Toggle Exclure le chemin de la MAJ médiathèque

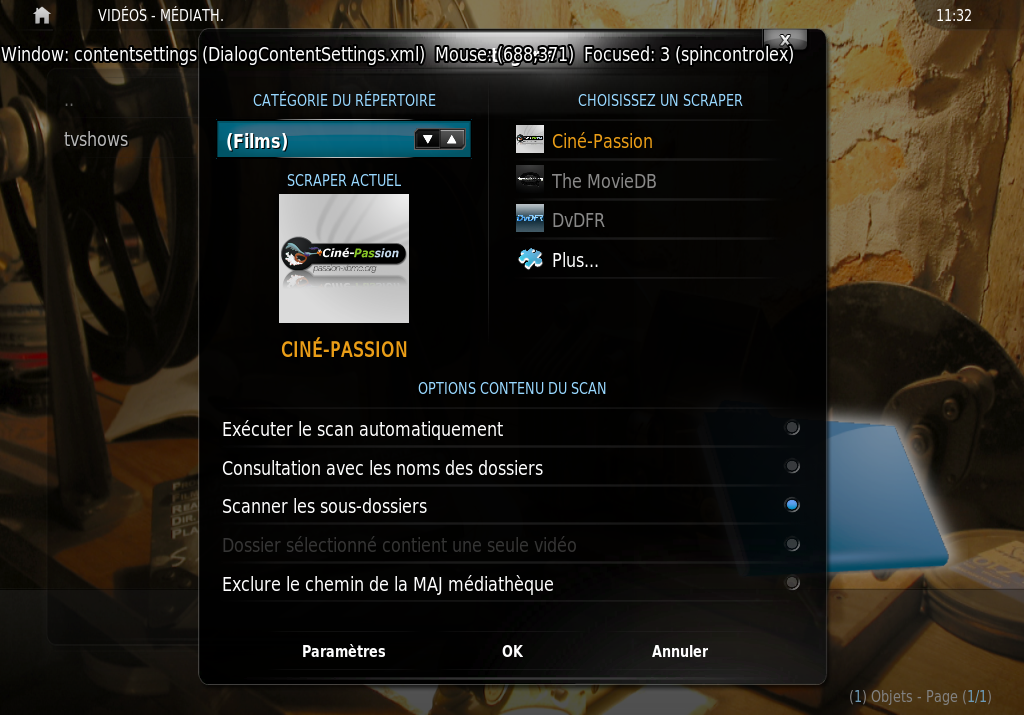(x=511, y=583)
